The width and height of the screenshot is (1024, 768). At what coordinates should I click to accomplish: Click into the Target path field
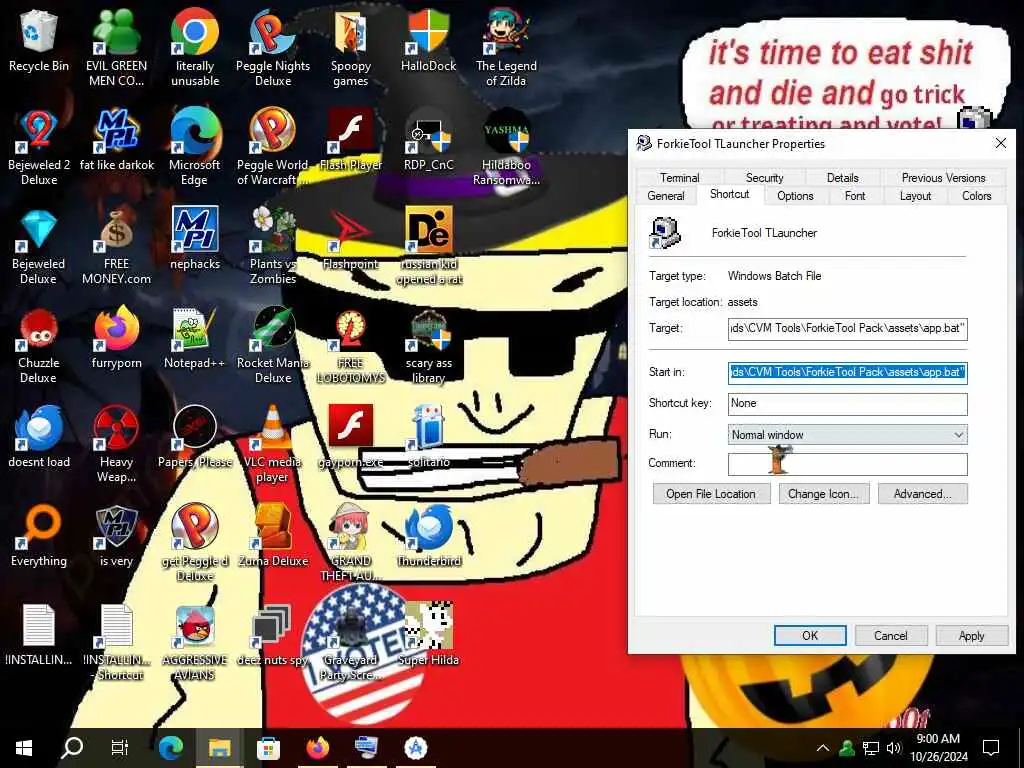pyautogui.click(x=848, y=328)
